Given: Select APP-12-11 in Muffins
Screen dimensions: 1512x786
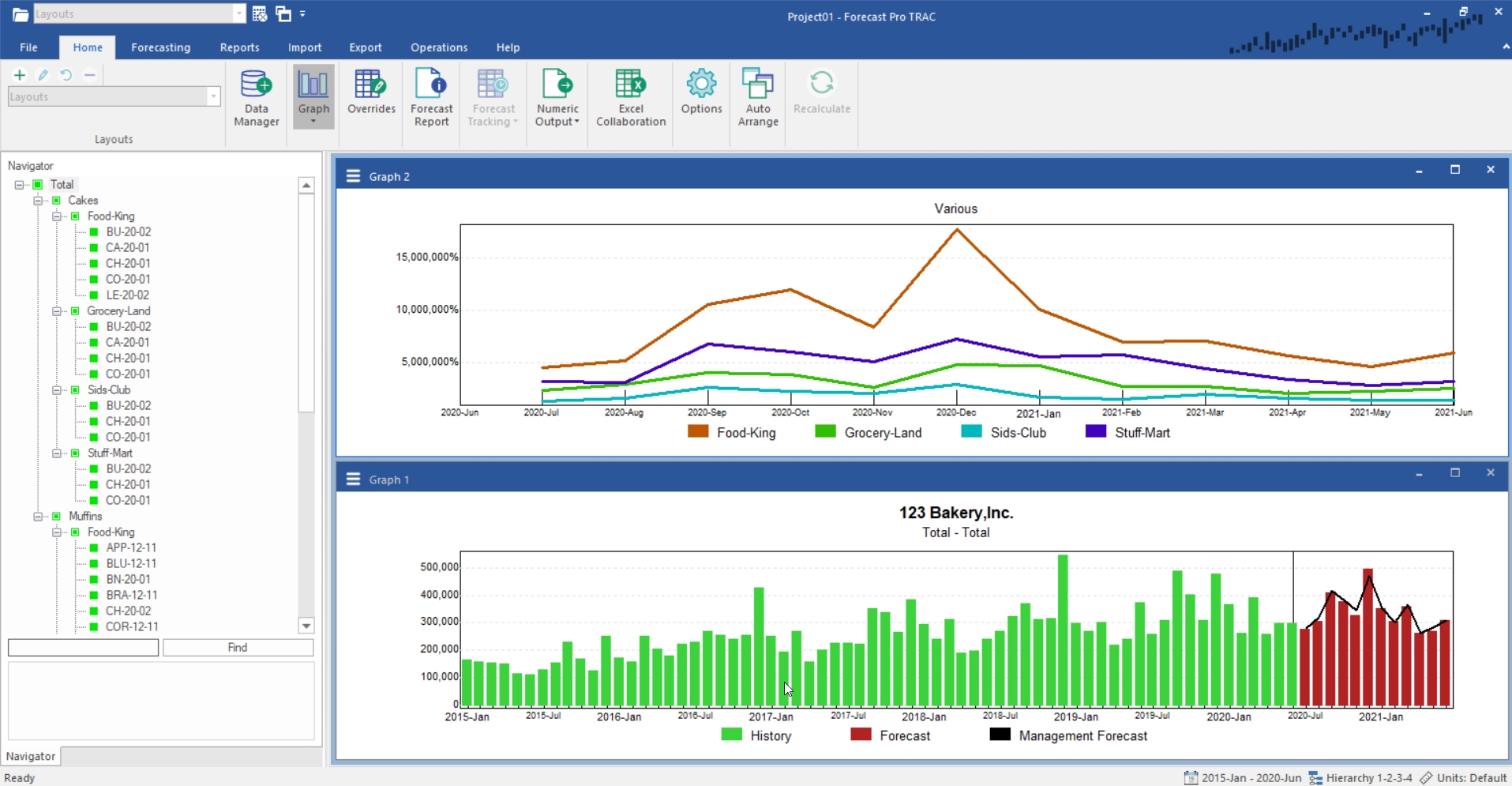Looking at the screenshot, I should point(131,548).
